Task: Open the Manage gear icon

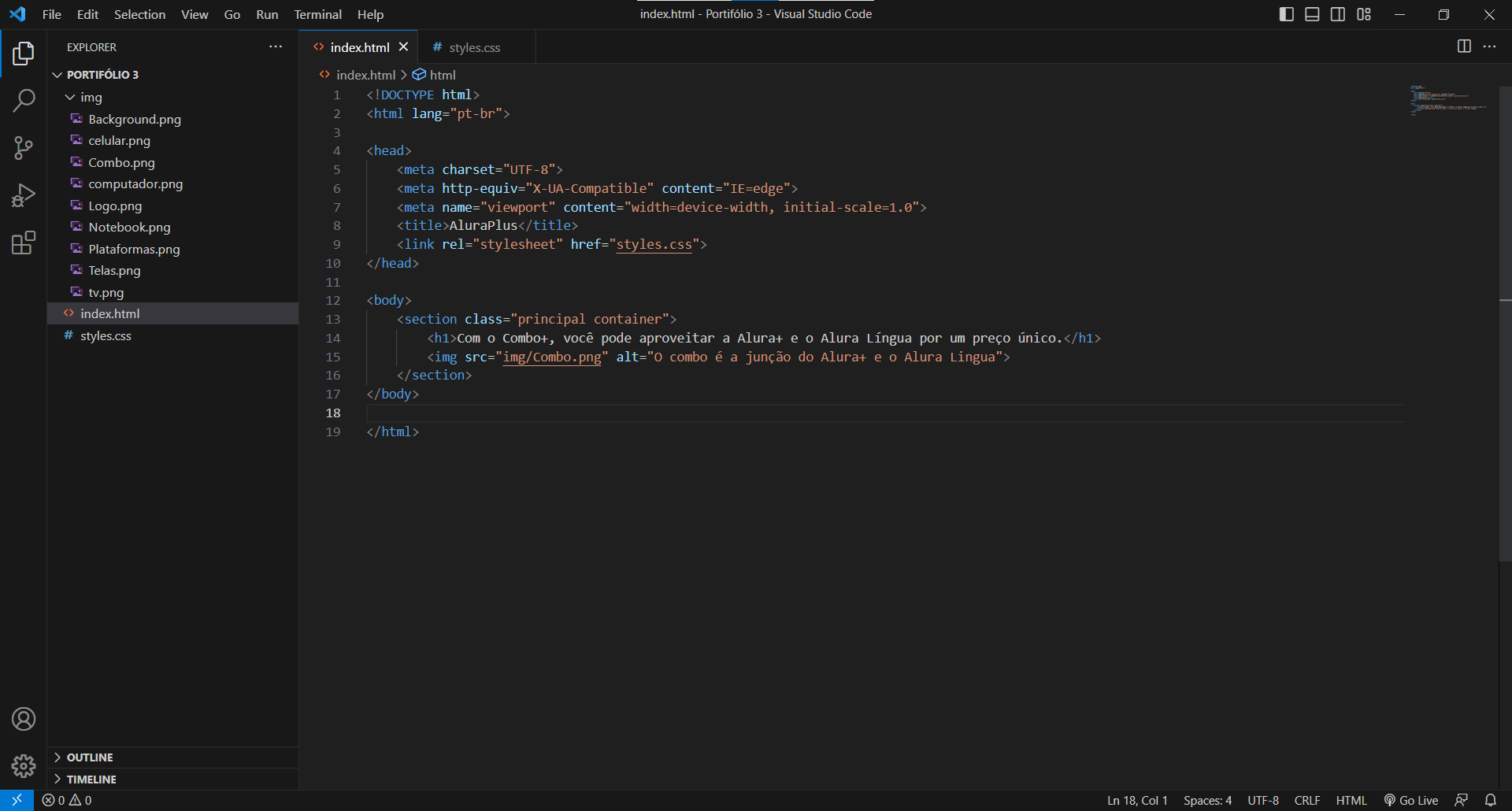Action: (x=24, y=766)
